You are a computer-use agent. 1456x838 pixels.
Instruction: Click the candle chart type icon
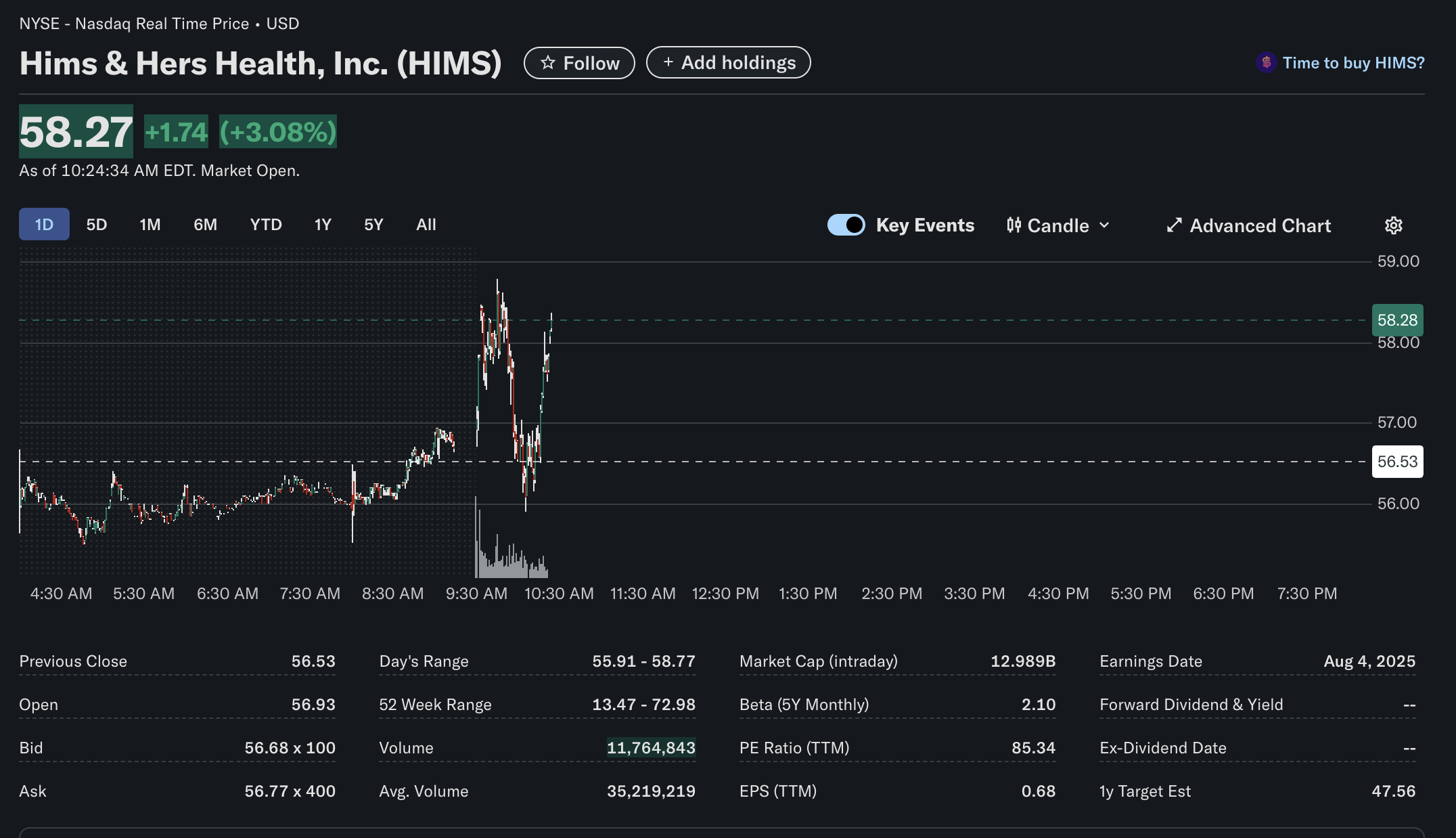[1014, 225]
